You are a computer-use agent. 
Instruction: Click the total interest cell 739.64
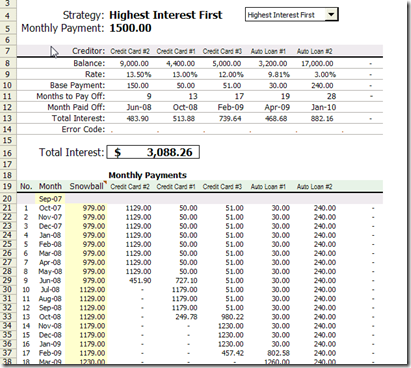(230, 119)
